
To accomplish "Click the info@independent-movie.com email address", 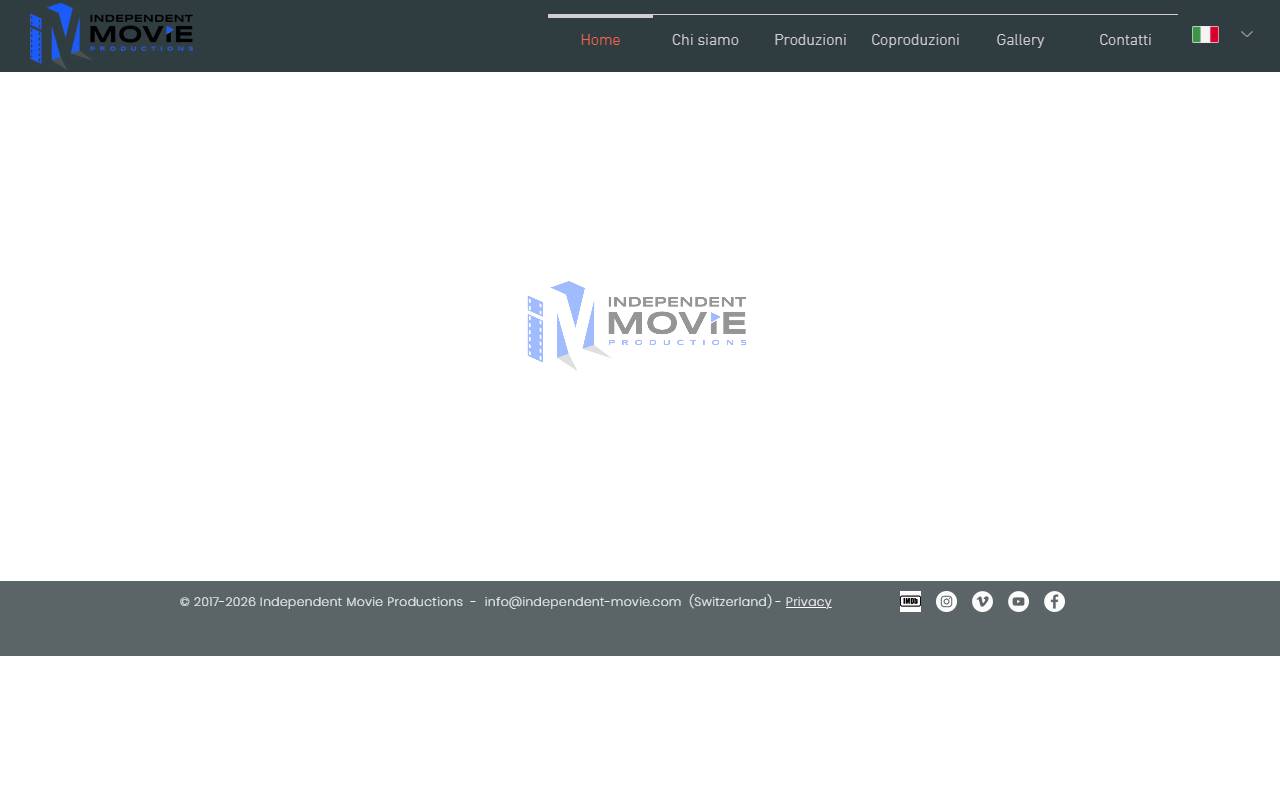I will pyautogui.click(x=583, y=602).
